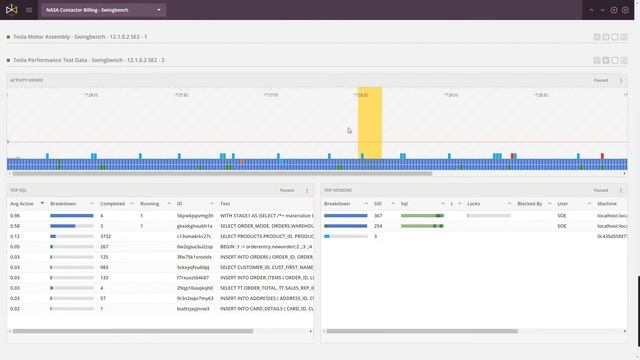640x360 pixels.
Task: Select session row with SID 254
Action: tap(474, 226)
